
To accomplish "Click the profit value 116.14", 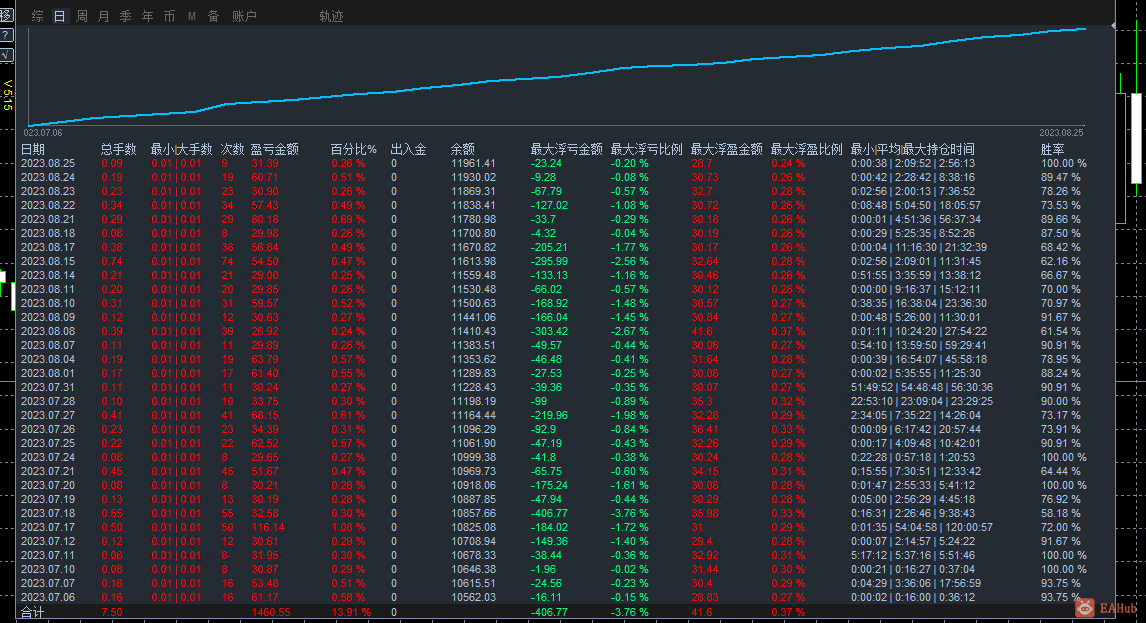I will [267, 527].
